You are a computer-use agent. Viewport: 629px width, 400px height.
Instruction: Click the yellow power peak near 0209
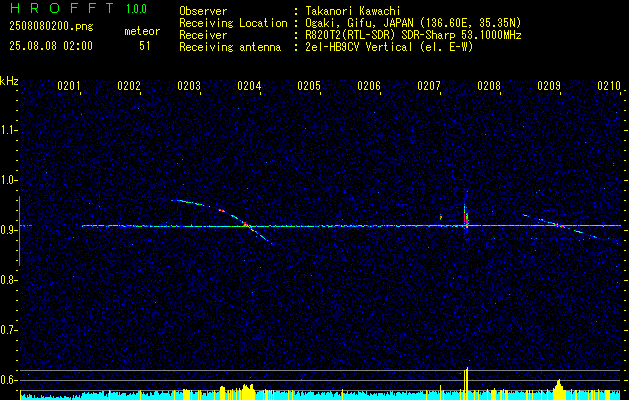tap(558, 389)
